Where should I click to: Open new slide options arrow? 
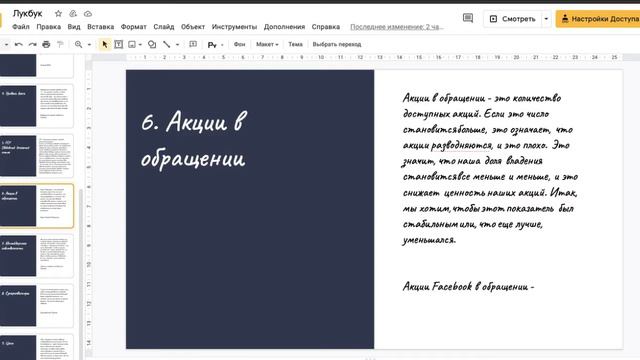coord(6,44)
